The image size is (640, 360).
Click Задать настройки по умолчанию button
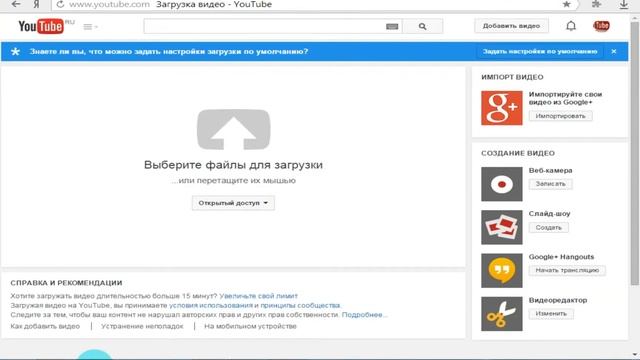click(x=540, y=51)
